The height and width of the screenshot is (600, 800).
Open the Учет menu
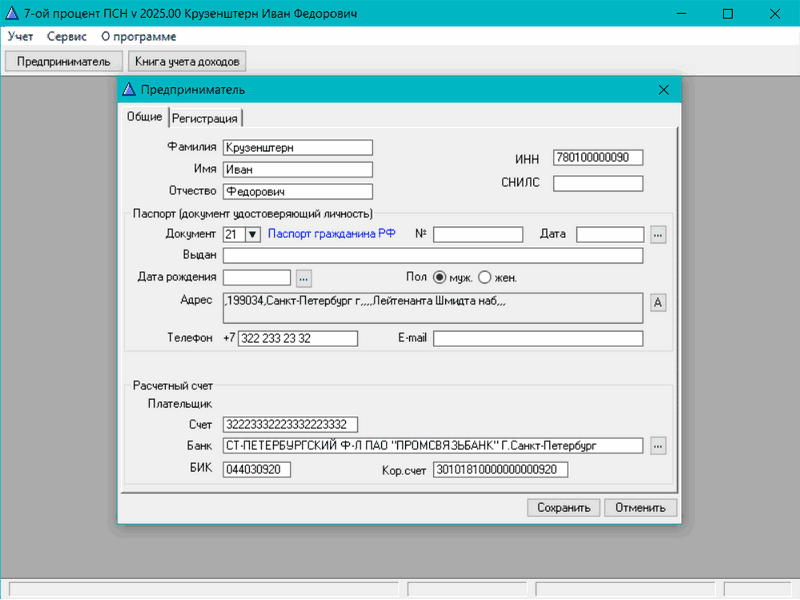tap(20, 37)
